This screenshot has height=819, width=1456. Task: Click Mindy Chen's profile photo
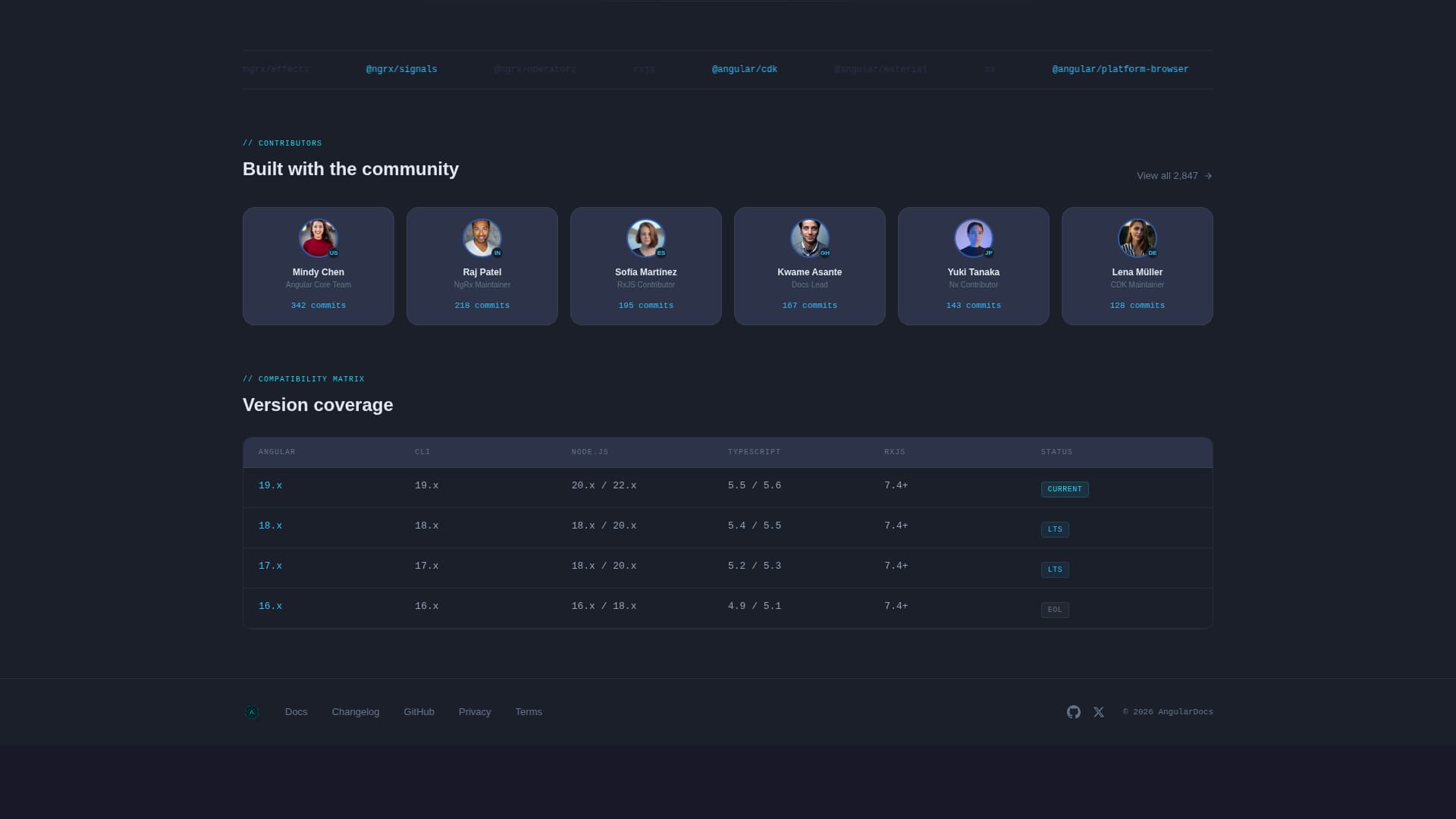click(x=318, y=238)
